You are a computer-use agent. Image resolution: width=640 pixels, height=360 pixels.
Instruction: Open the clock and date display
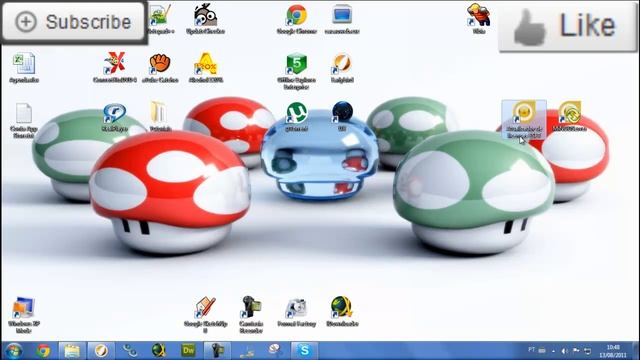(613, 351)
